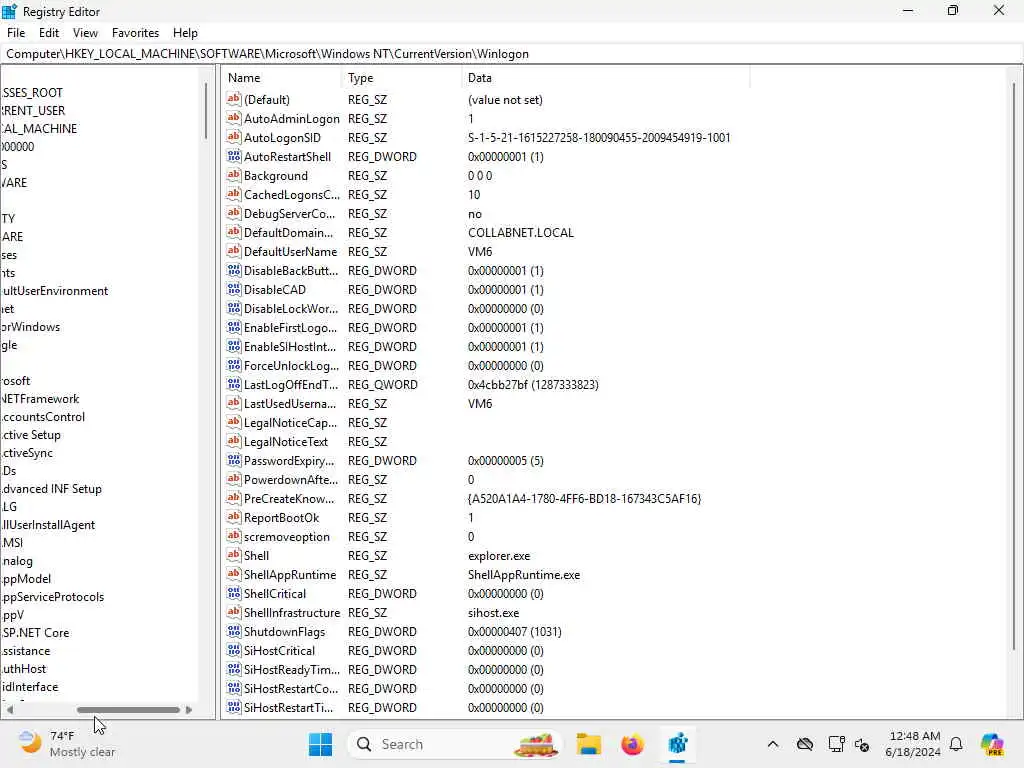
Task: Select the AccountsControl tree key
Action: [x=43, y=417]
